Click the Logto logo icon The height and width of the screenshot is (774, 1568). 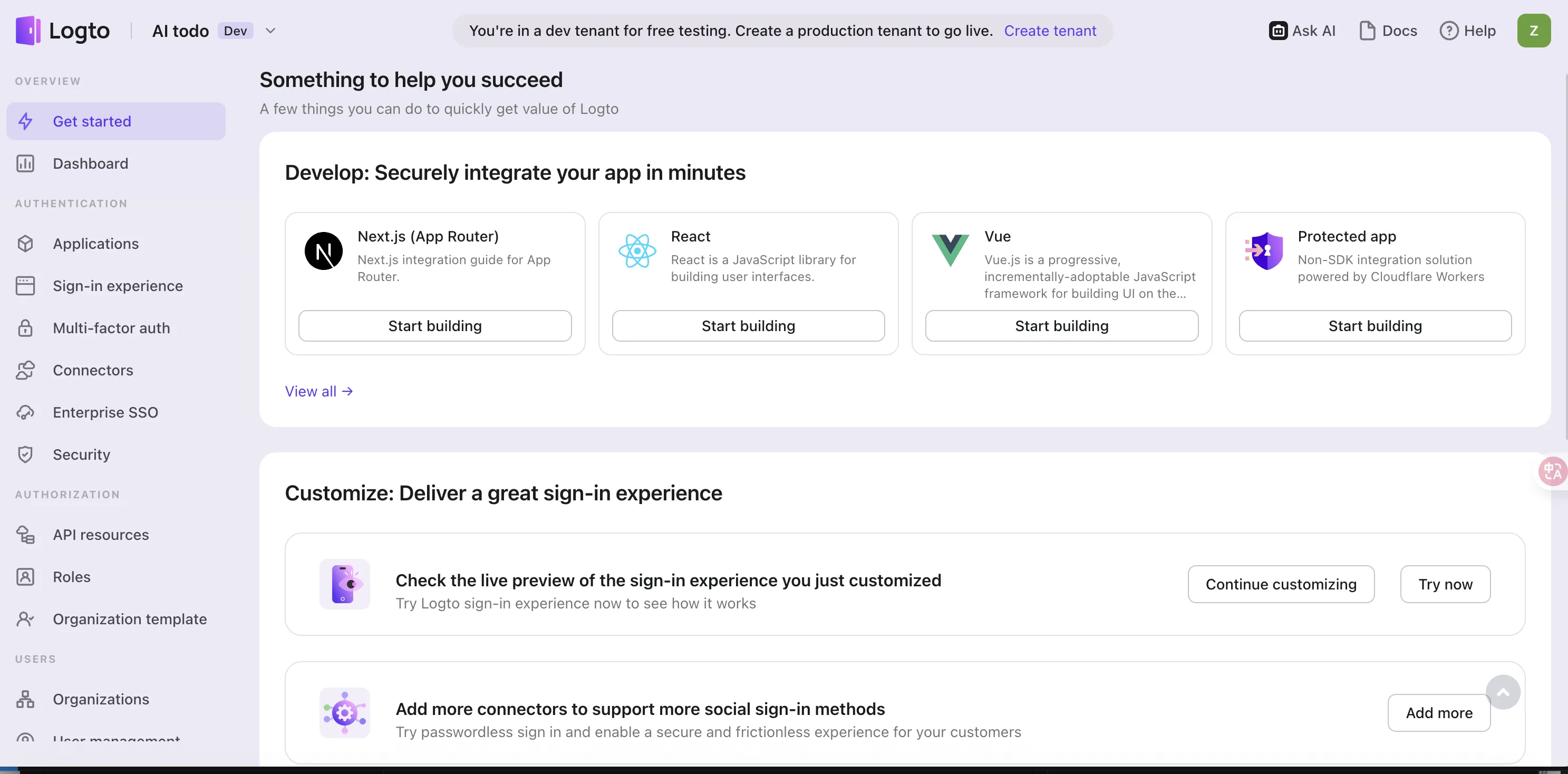click(28, 31)
